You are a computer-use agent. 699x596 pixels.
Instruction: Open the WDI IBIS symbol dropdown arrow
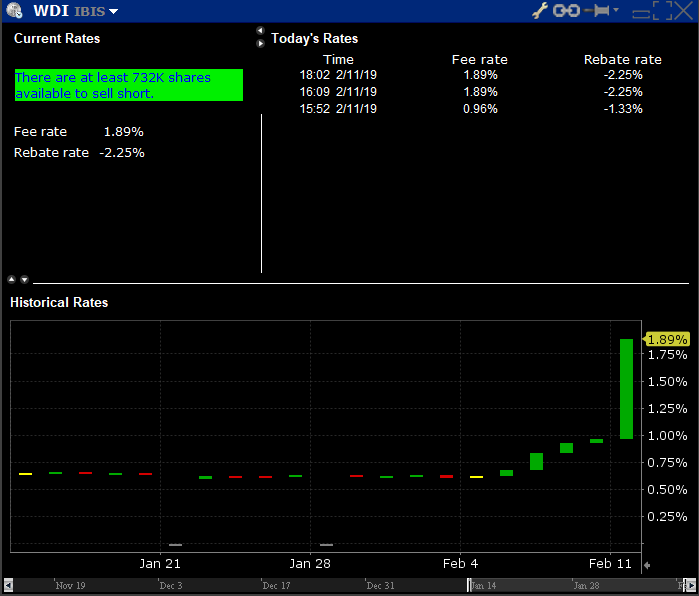[x=114, y=11]
